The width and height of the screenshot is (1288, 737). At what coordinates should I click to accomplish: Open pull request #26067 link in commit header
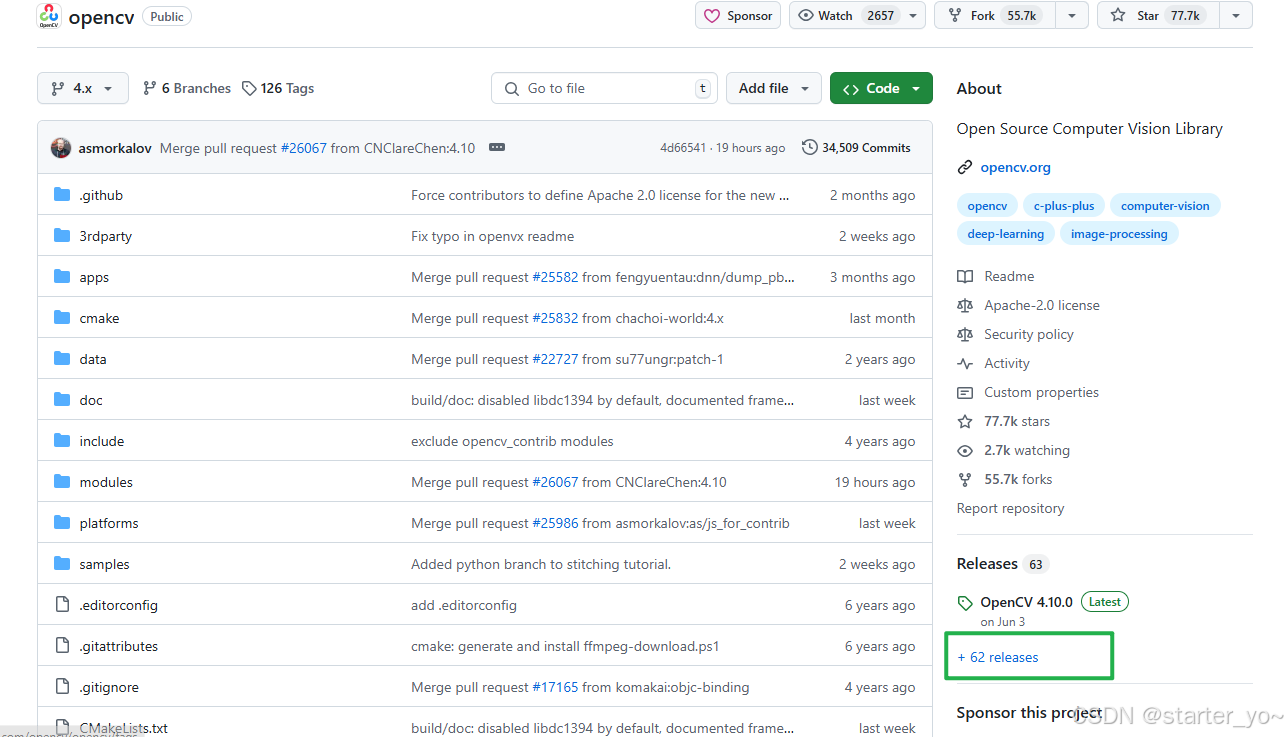[x=304, y=148]
